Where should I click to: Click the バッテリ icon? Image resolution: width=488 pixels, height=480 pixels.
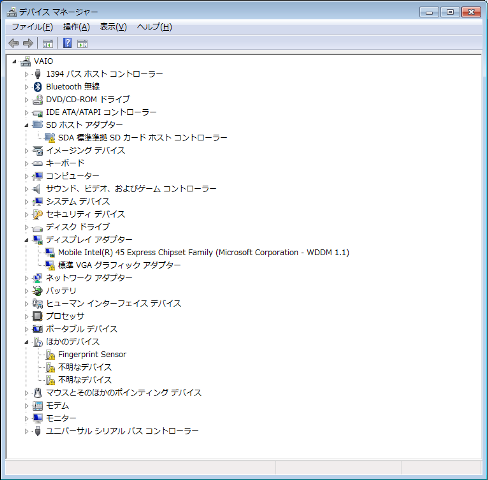(x=38, y=291)
